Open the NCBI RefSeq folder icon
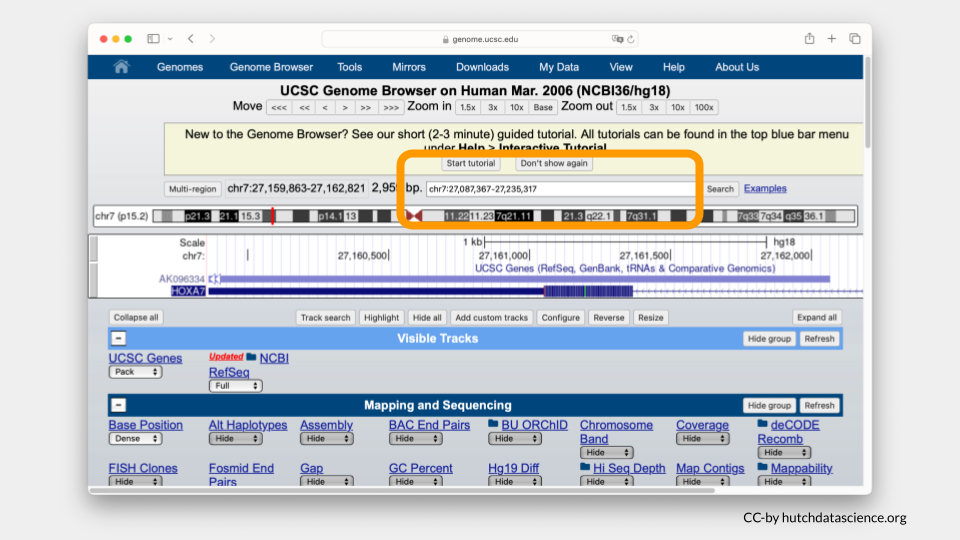 pos(251,357)
